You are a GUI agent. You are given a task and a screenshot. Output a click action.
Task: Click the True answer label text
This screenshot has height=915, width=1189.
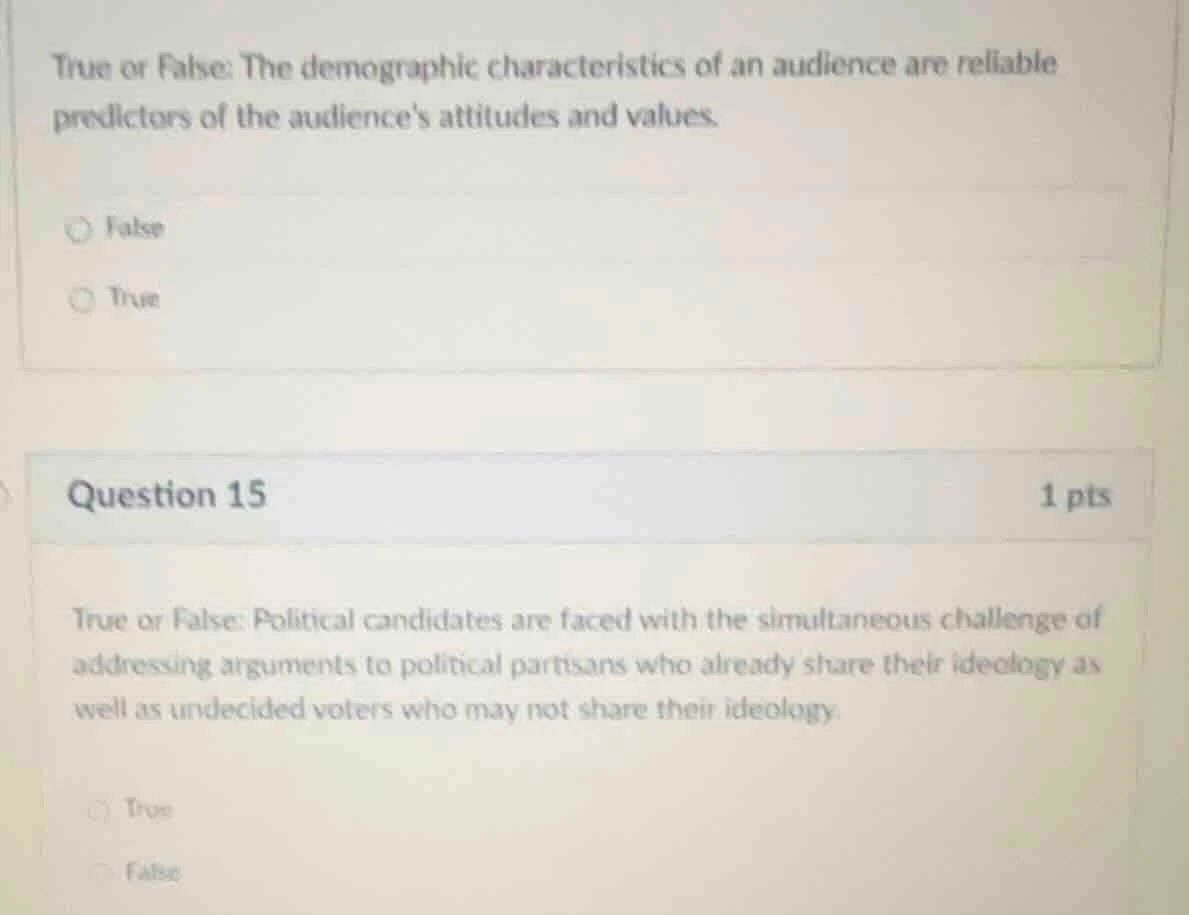[x=132, y=298]
